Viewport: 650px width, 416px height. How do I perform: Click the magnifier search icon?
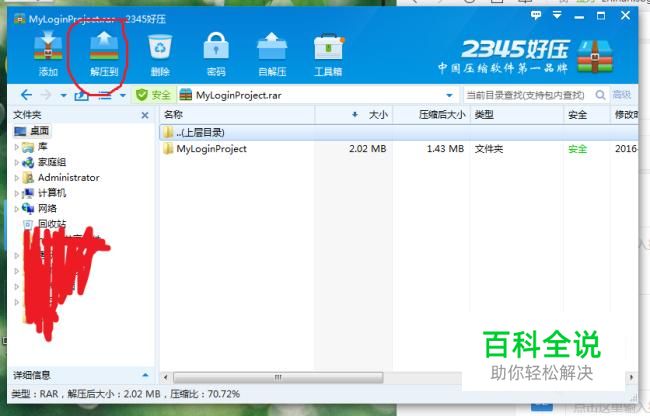coord(600,95)
